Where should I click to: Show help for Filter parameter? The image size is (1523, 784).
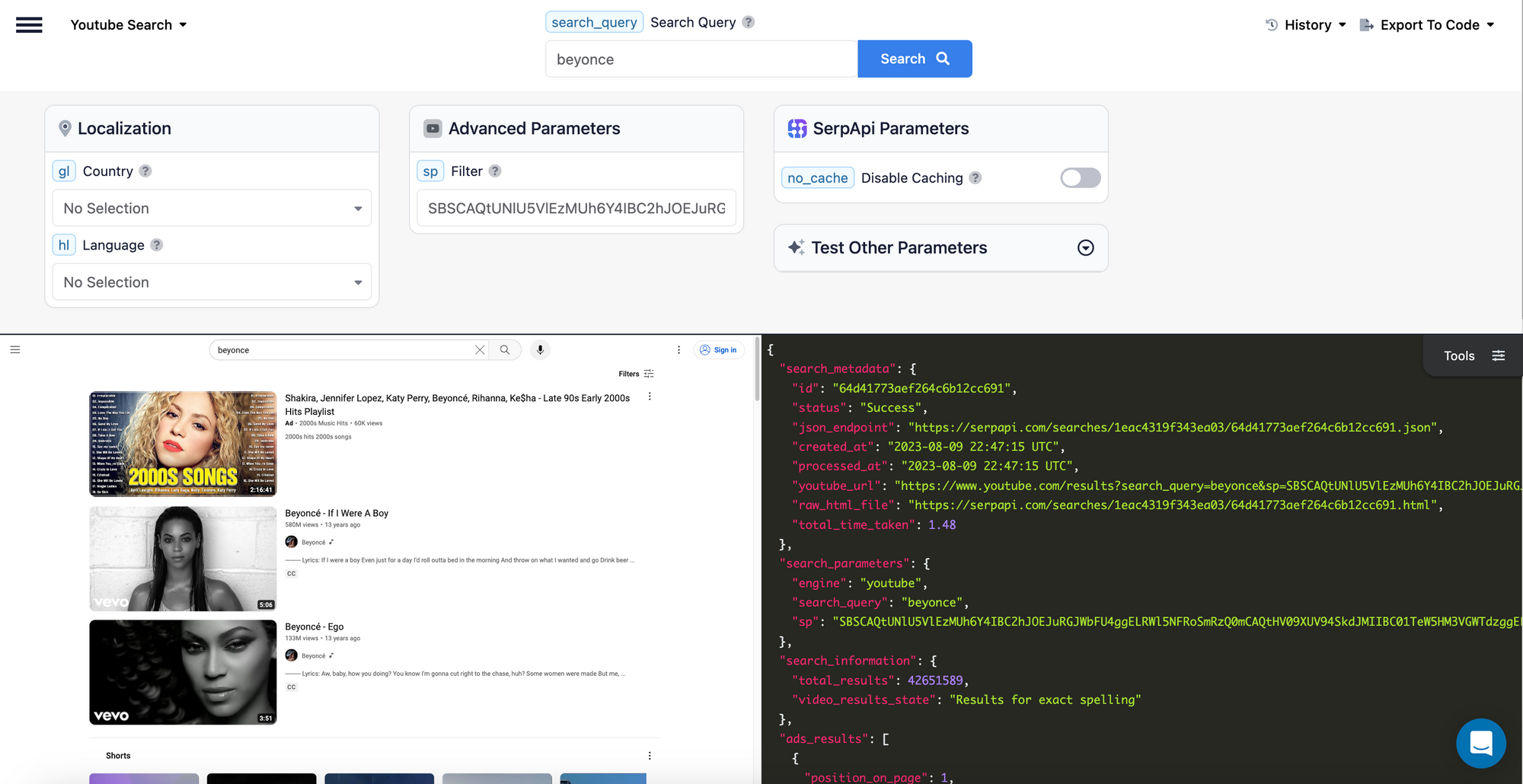(x=495, y=171)
